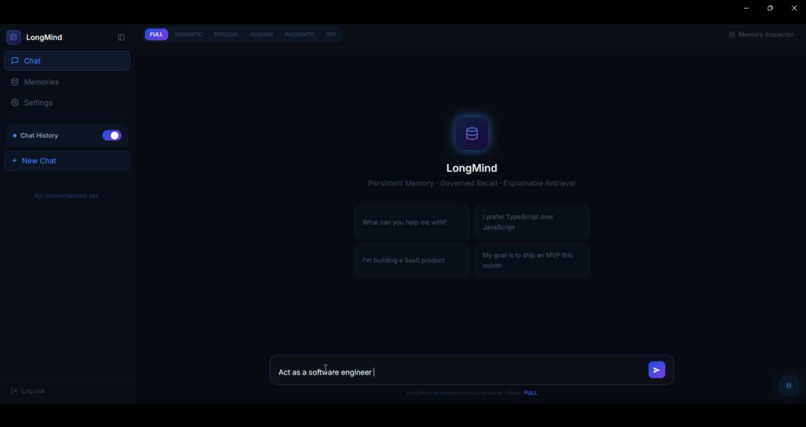Click the LongMind logo icon in sidebar
The width and height of the screenshot is (806, 427).
tap(13, 37)
